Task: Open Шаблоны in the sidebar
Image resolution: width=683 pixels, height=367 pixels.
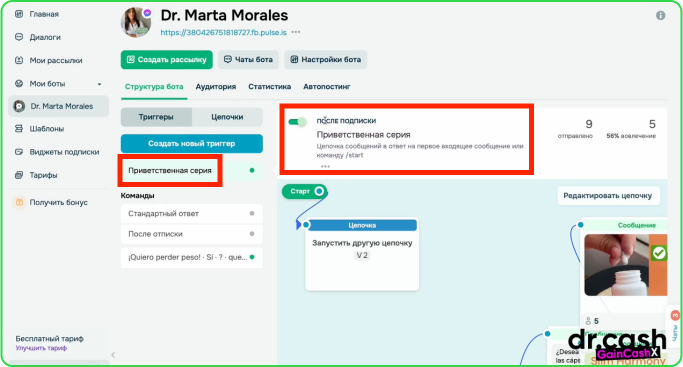Action: click(x=47, y=129)
